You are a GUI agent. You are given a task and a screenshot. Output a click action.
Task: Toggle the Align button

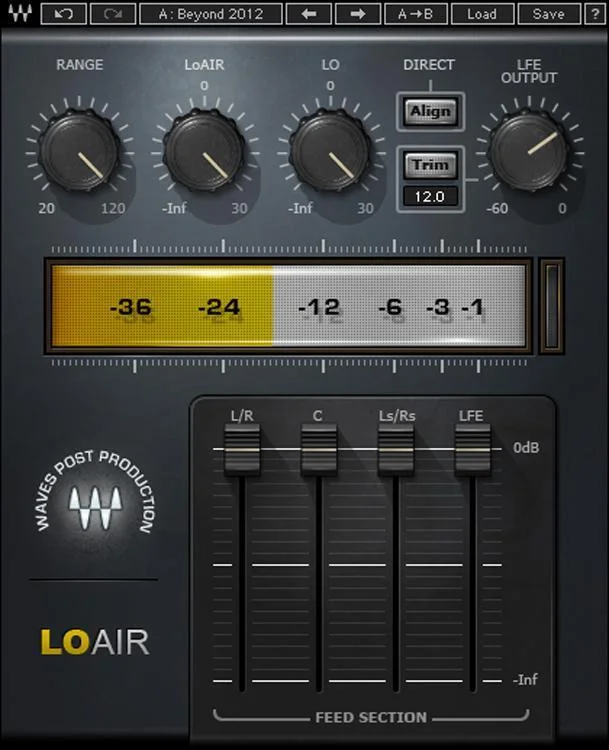point(430,111)
